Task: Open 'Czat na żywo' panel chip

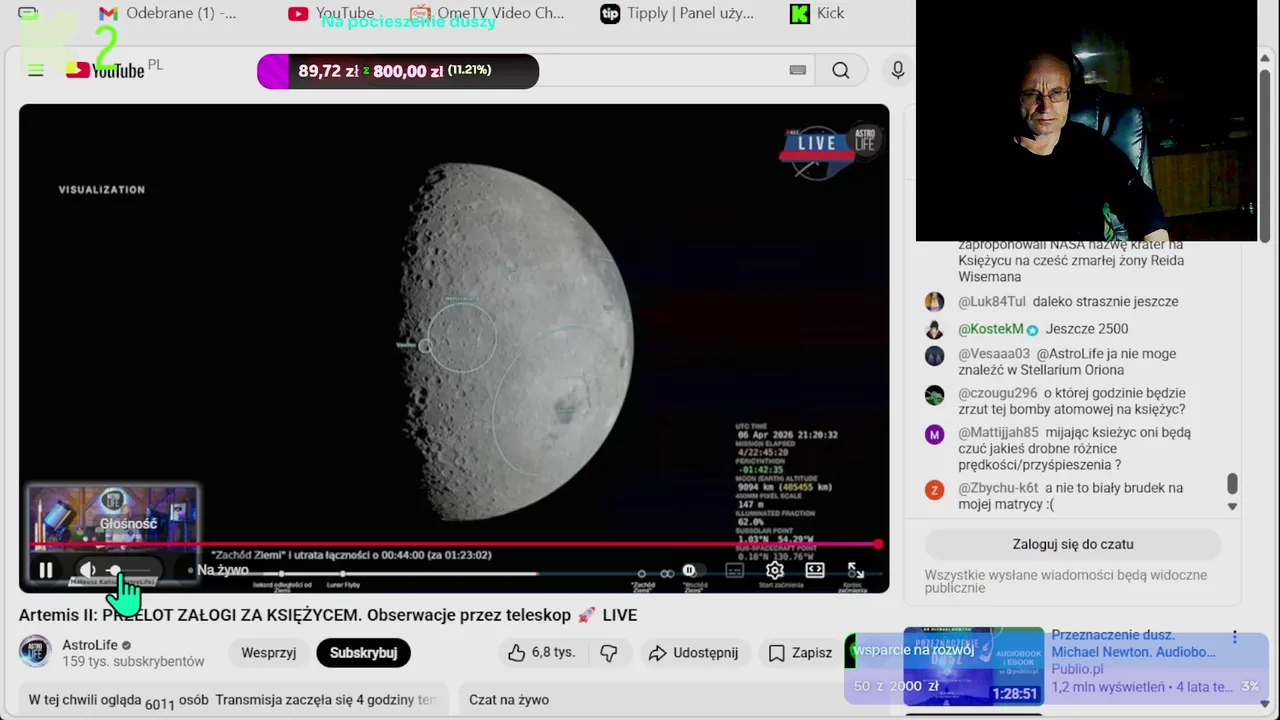Action: pyautogui.click(x=509, y=700)
